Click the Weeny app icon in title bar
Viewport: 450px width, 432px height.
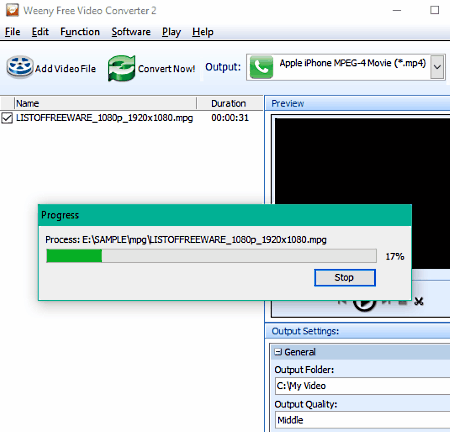pyautogui.click(x=12, y=10)
